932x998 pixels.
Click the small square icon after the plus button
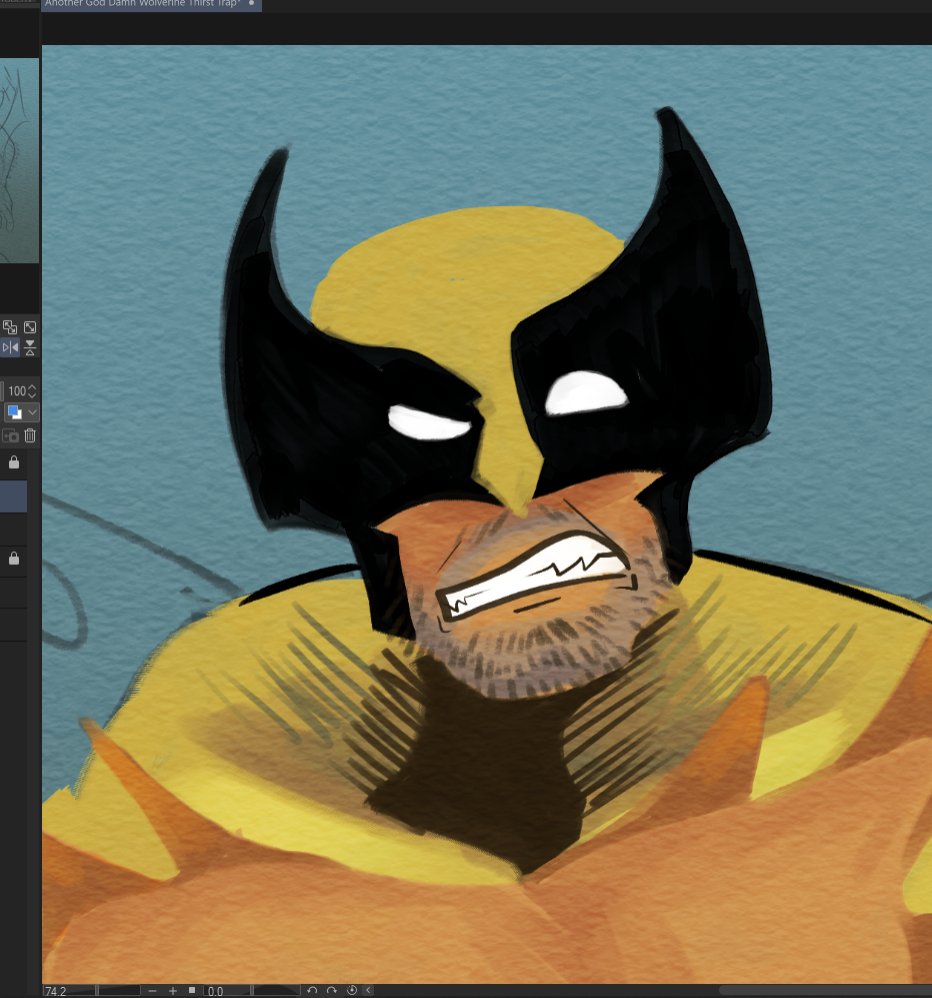click(x=192, y=991)
